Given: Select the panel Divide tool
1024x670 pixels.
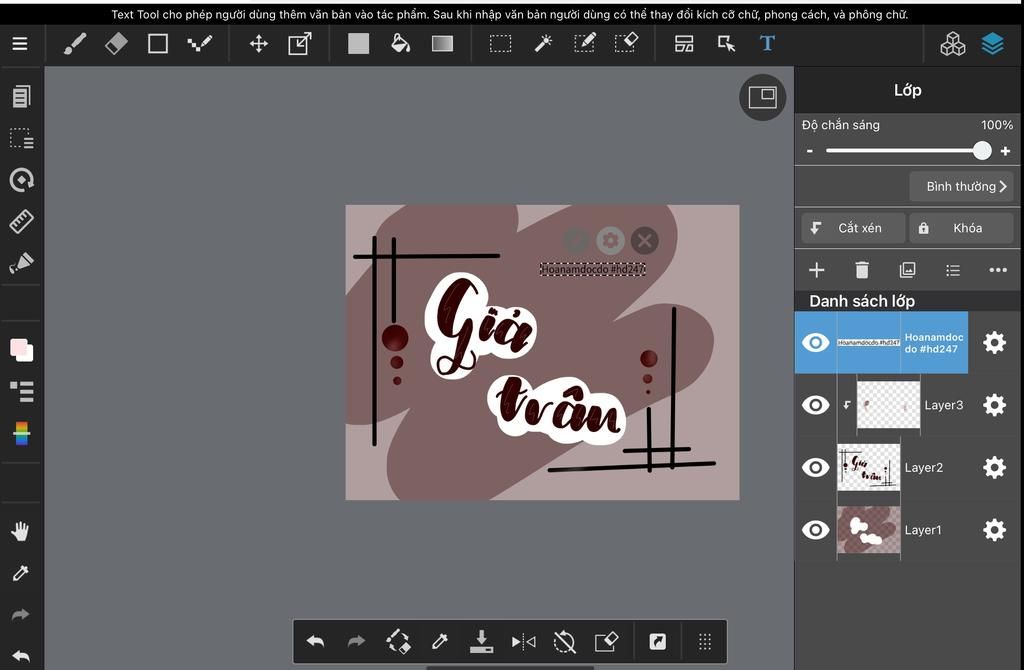Looking at the screenshot, I should 684,44.
